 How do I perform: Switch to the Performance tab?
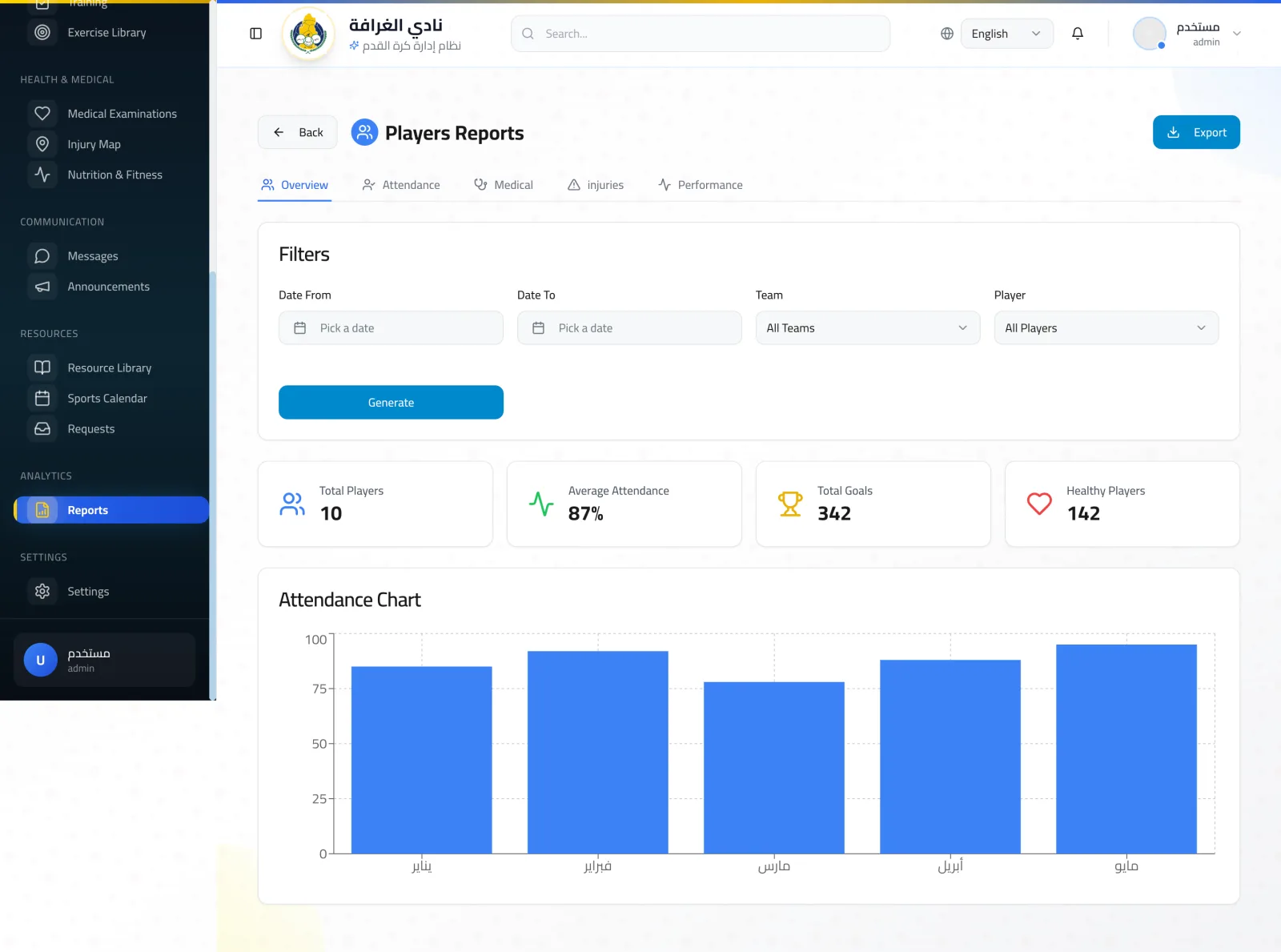[701, 185]
